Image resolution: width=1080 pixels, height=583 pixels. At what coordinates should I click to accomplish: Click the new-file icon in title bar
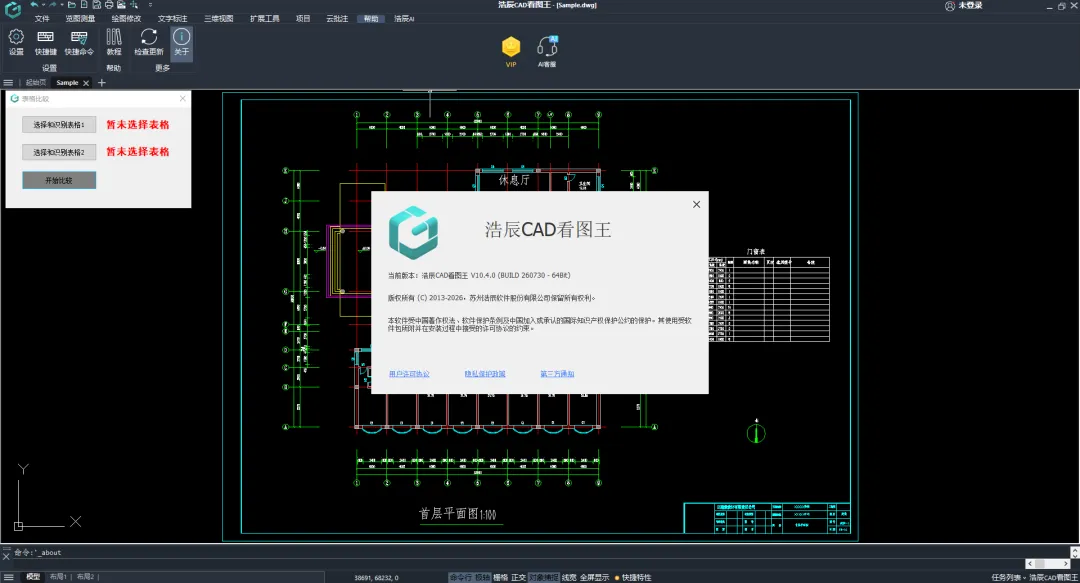[x=84, y=5]
